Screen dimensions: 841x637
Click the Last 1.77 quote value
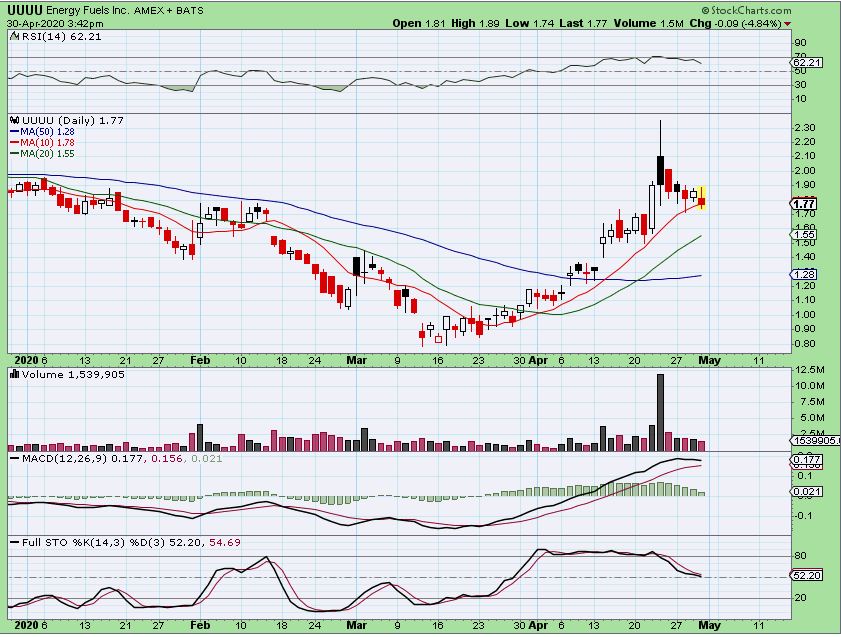(x=583, y=23)
